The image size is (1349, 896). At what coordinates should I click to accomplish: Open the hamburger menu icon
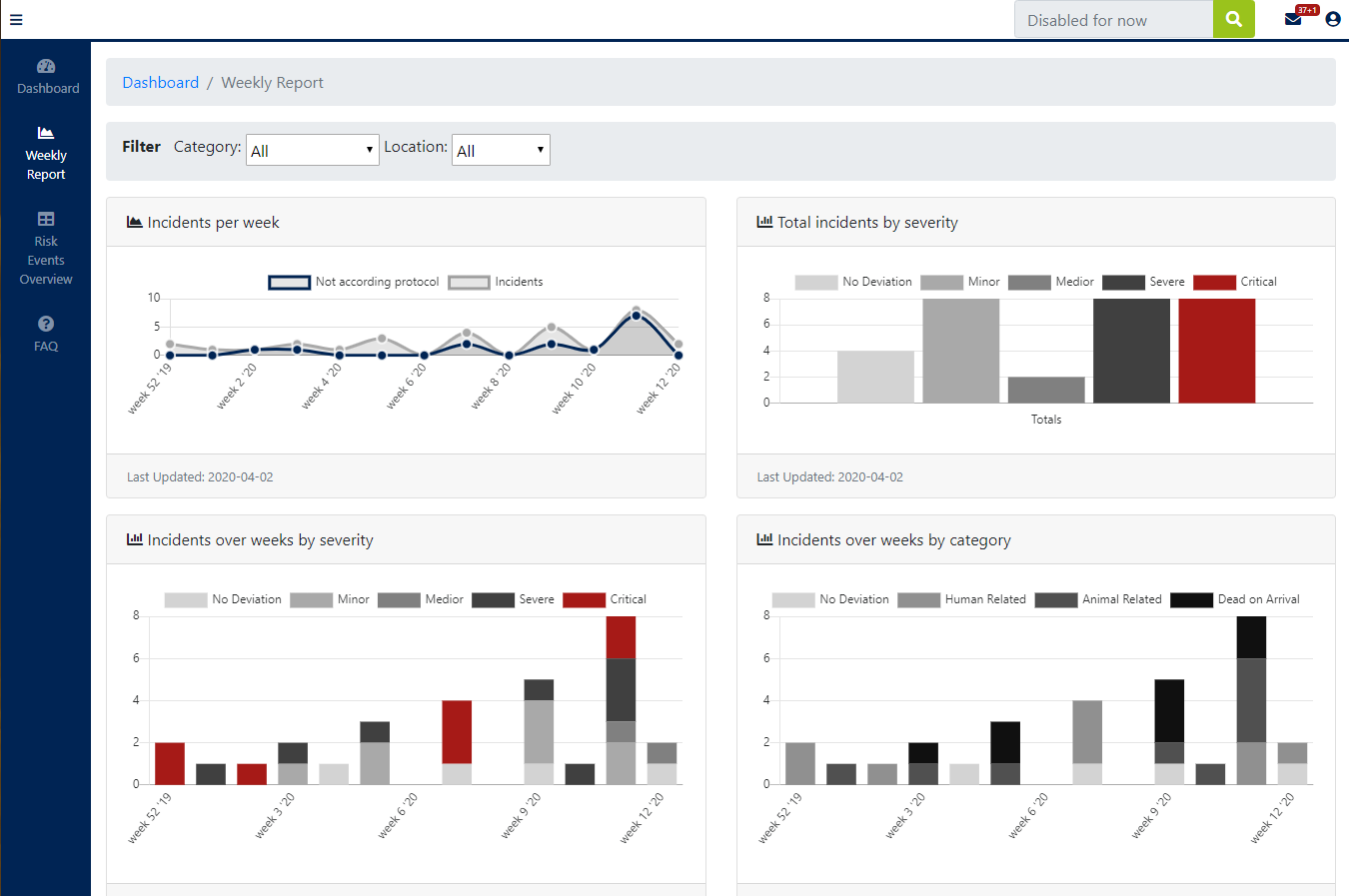click(16, 19)
